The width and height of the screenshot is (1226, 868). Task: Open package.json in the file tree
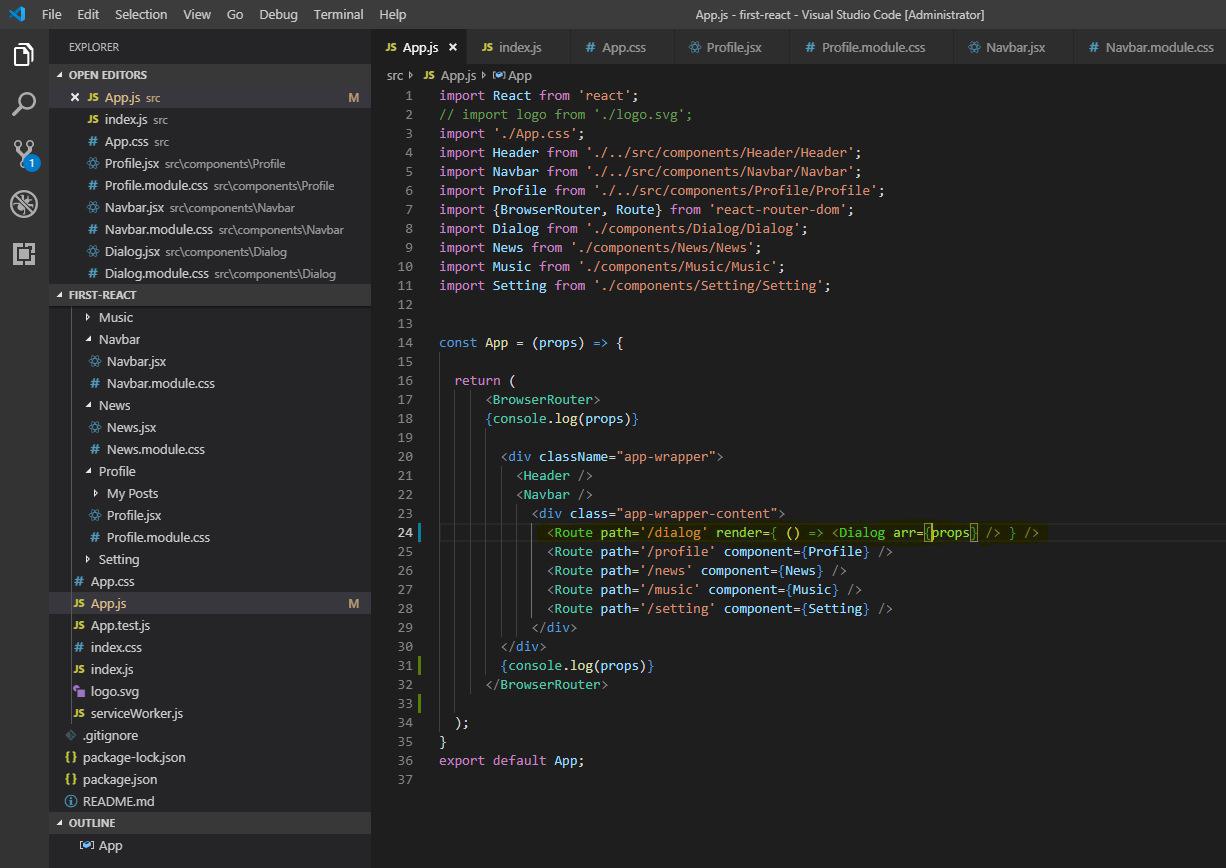pos(120,779)
